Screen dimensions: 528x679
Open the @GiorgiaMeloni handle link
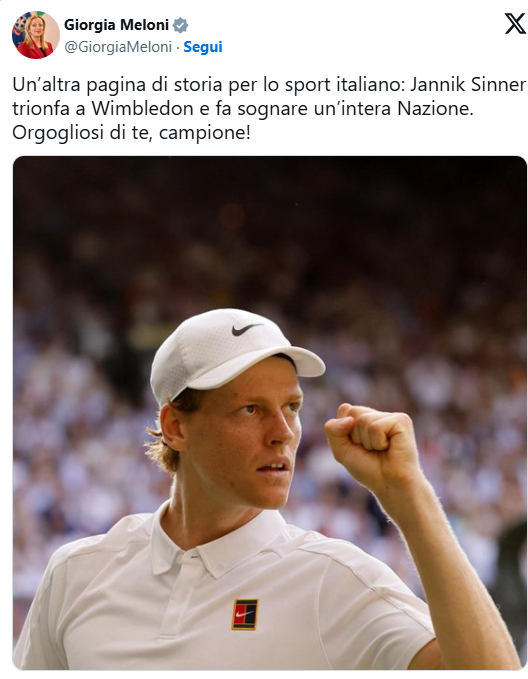118,47
